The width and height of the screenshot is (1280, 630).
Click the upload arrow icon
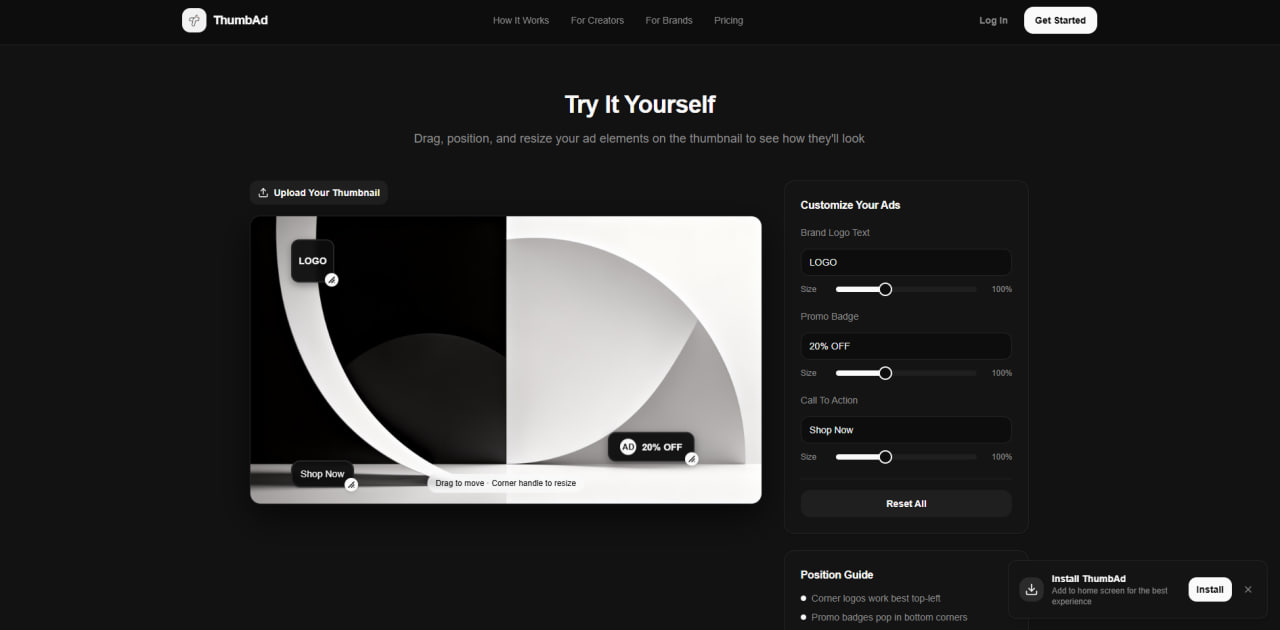tap(263, 193)
